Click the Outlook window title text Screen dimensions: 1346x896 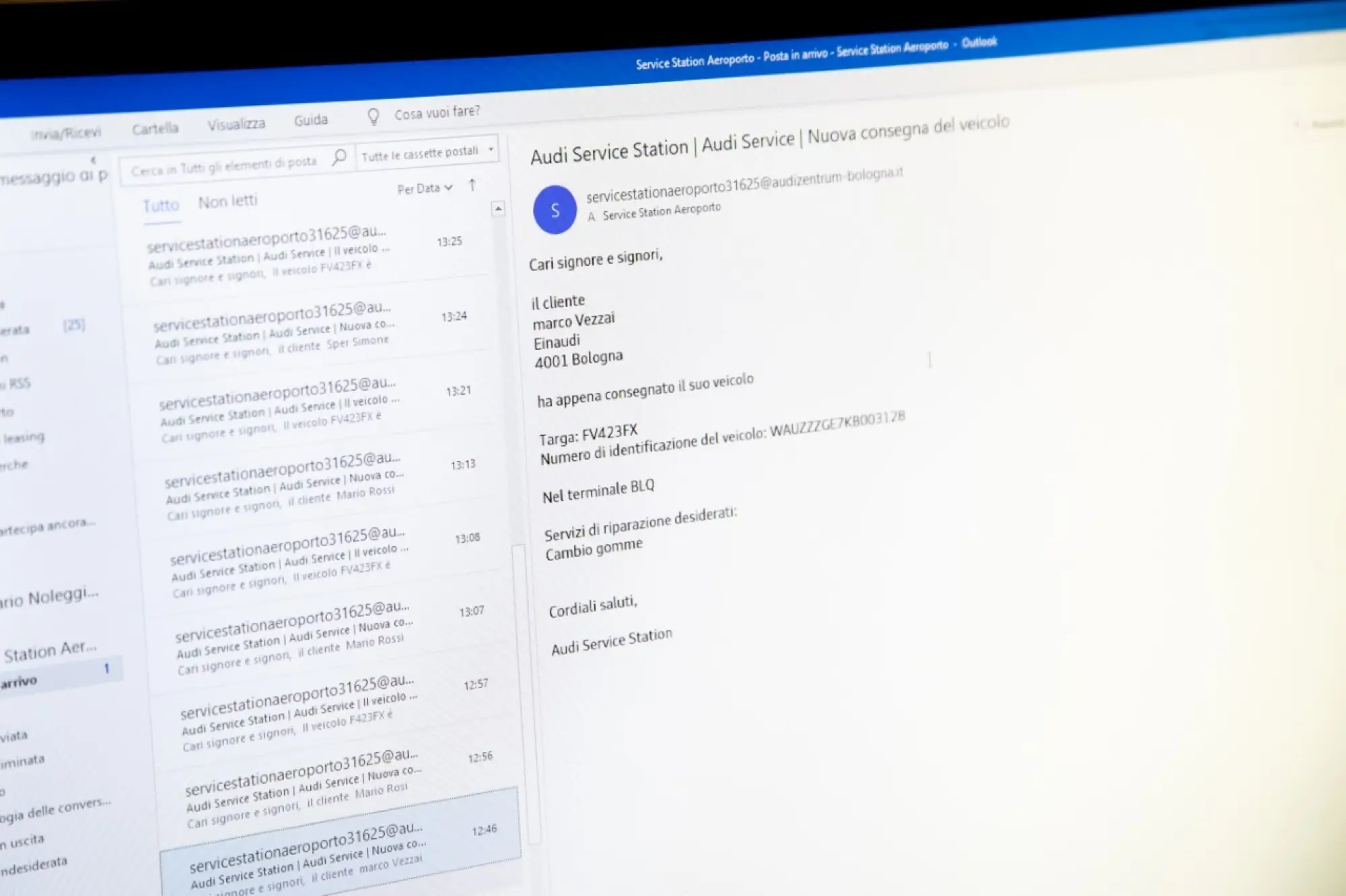coord(816,53)
